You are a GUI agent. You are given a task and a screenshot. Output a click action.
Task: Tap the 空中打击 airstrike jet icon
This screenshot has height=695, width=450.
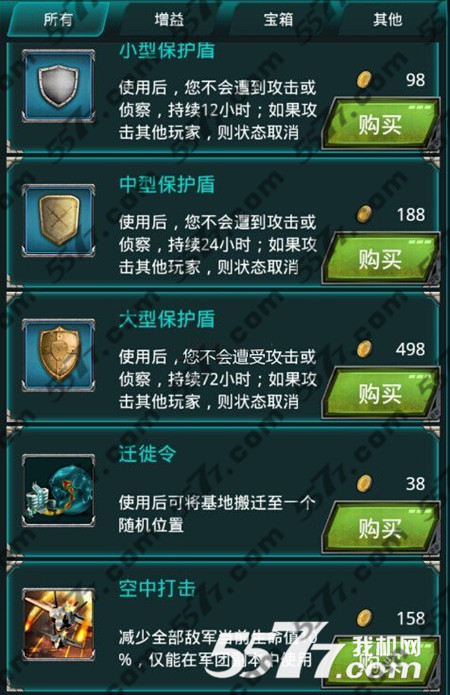(59, 625)
